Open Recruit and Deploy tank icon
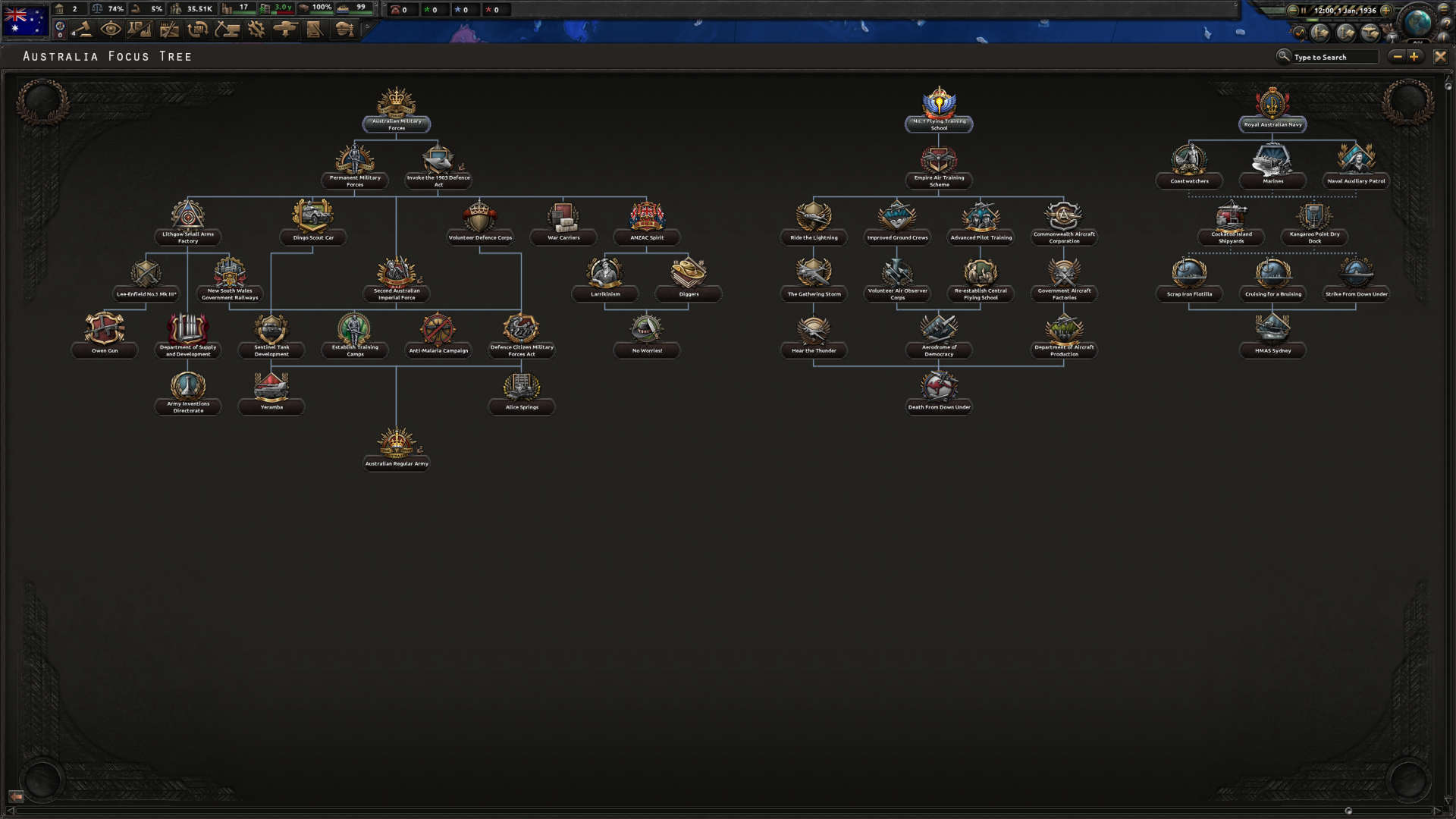This screenshot has width=1456, height=819. (285, 30)
